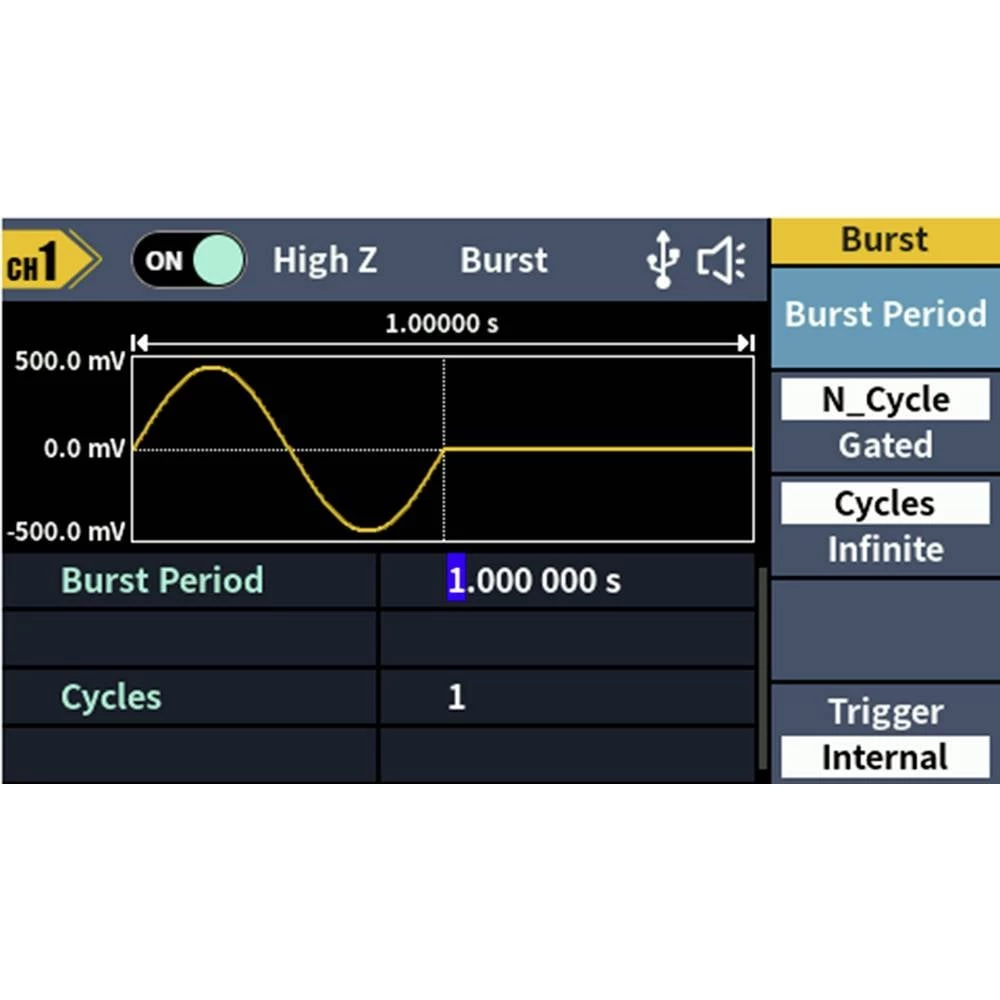The height and width of the screenshot is (1000, 1000).
Task: Click the Burst Period parameter row
Action: tap(161, 580)
